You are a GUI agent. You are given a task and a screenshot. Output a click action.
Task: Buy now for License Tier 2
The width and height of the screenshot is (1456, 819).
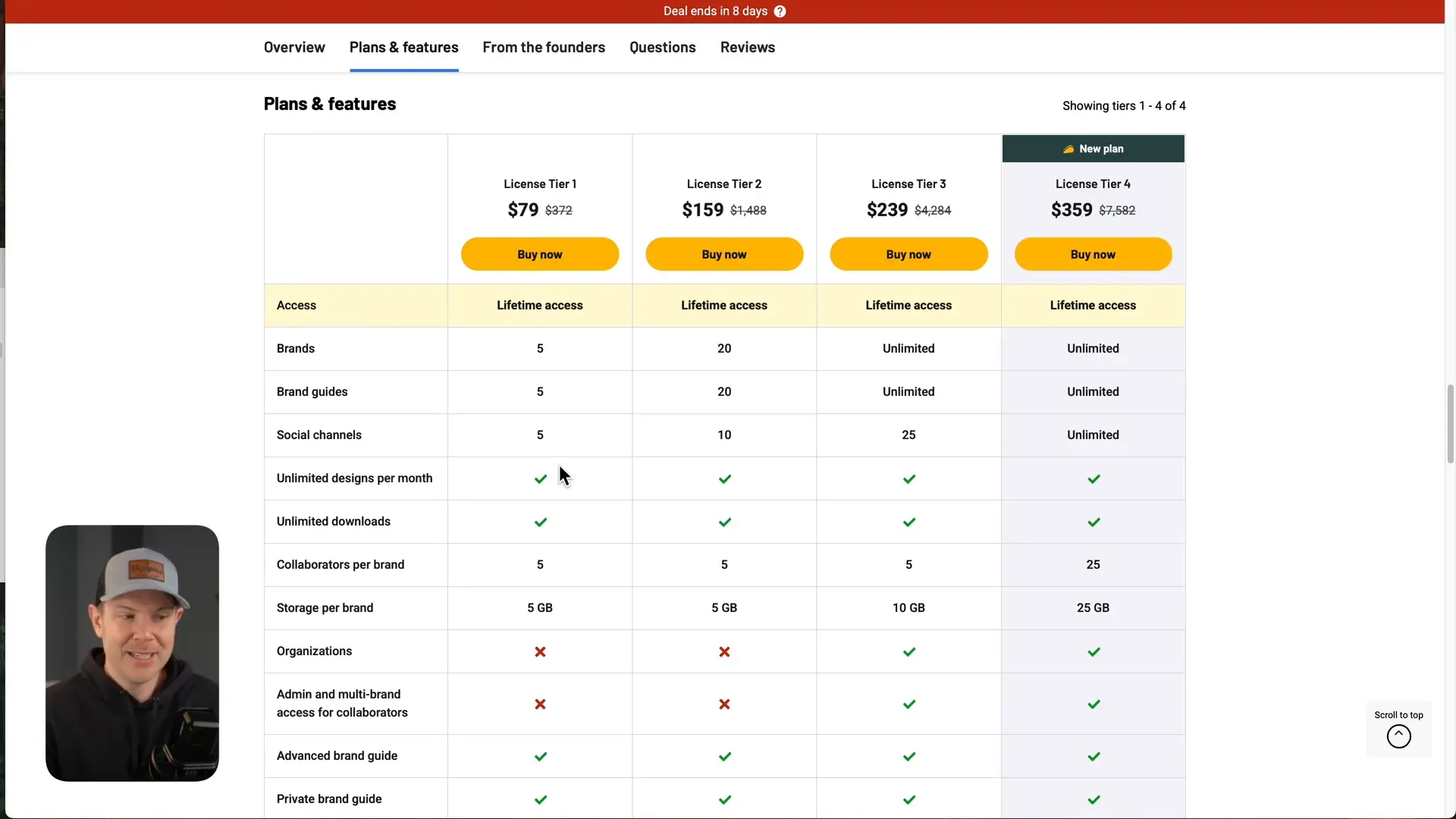(724, 254)
